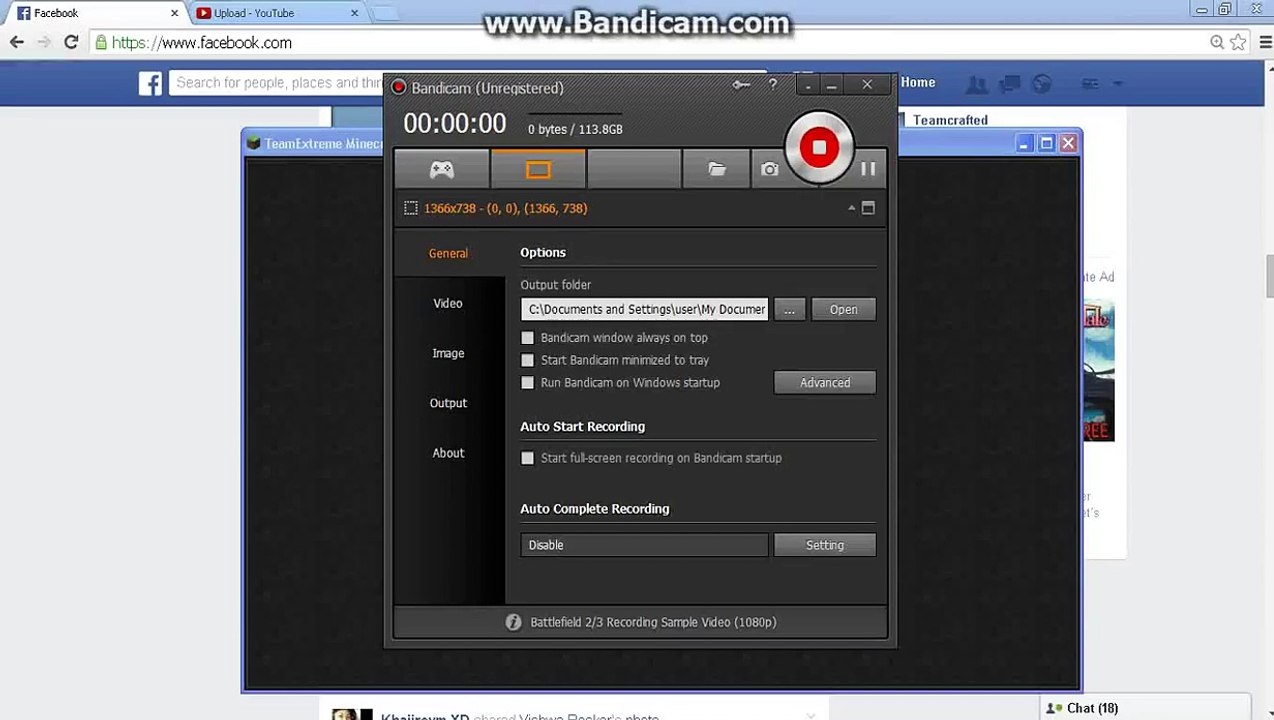
Task: Open a new browser tab
Action: tap(385, 13)
